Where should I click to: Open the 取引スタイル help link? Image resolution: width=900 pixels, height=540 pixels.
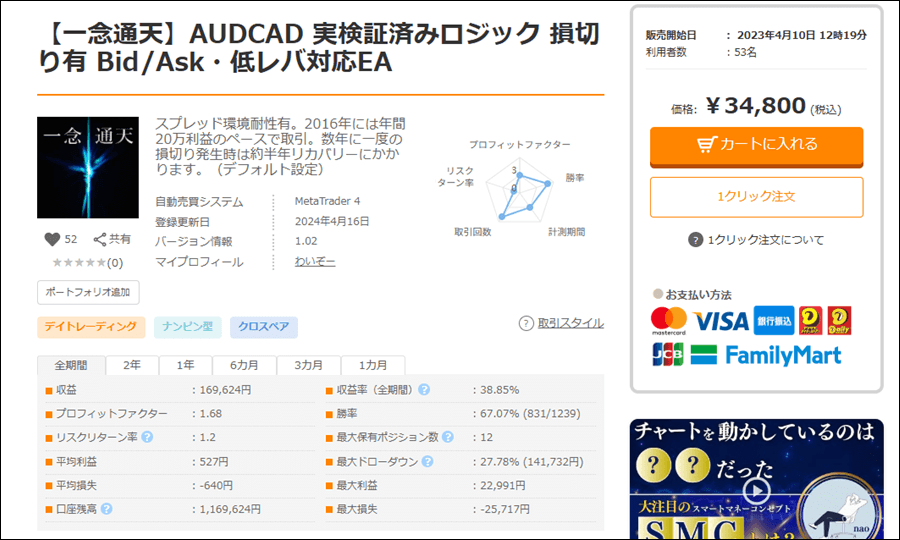[x=561, y=323]
